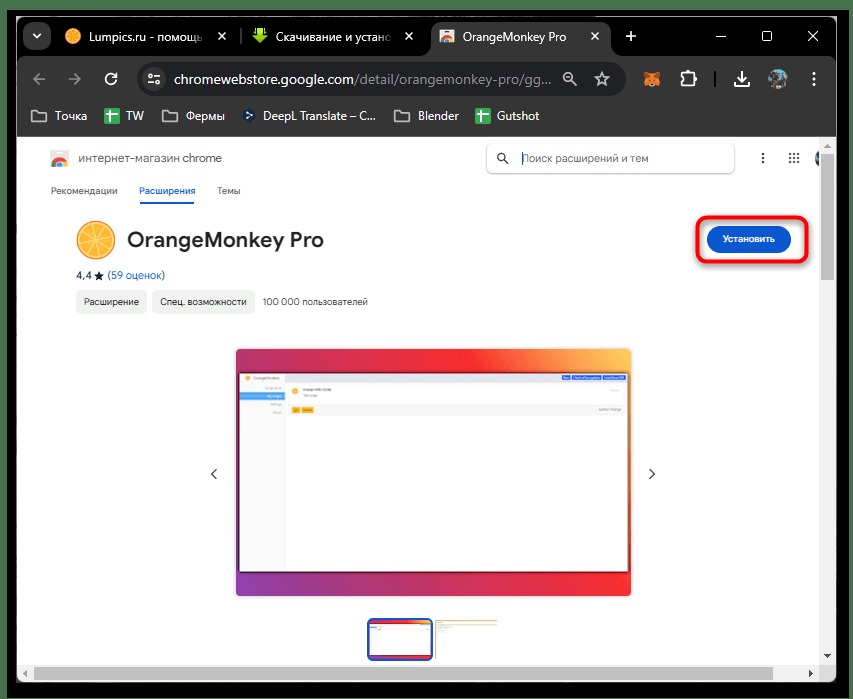Open the Gutshot bookmark
The image size is (853, 699).
(507, 116)
